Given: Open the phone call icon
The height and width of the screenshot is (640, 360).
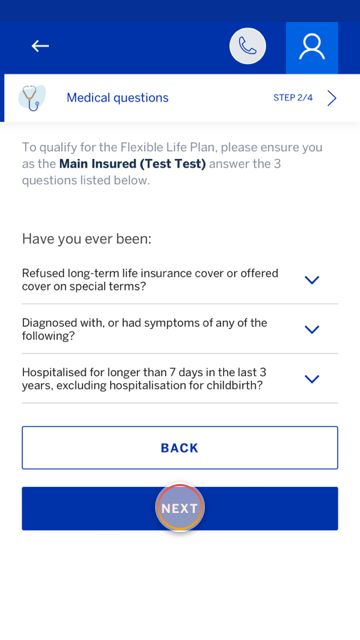Looking at the screenshot, I should click(247, 46).
